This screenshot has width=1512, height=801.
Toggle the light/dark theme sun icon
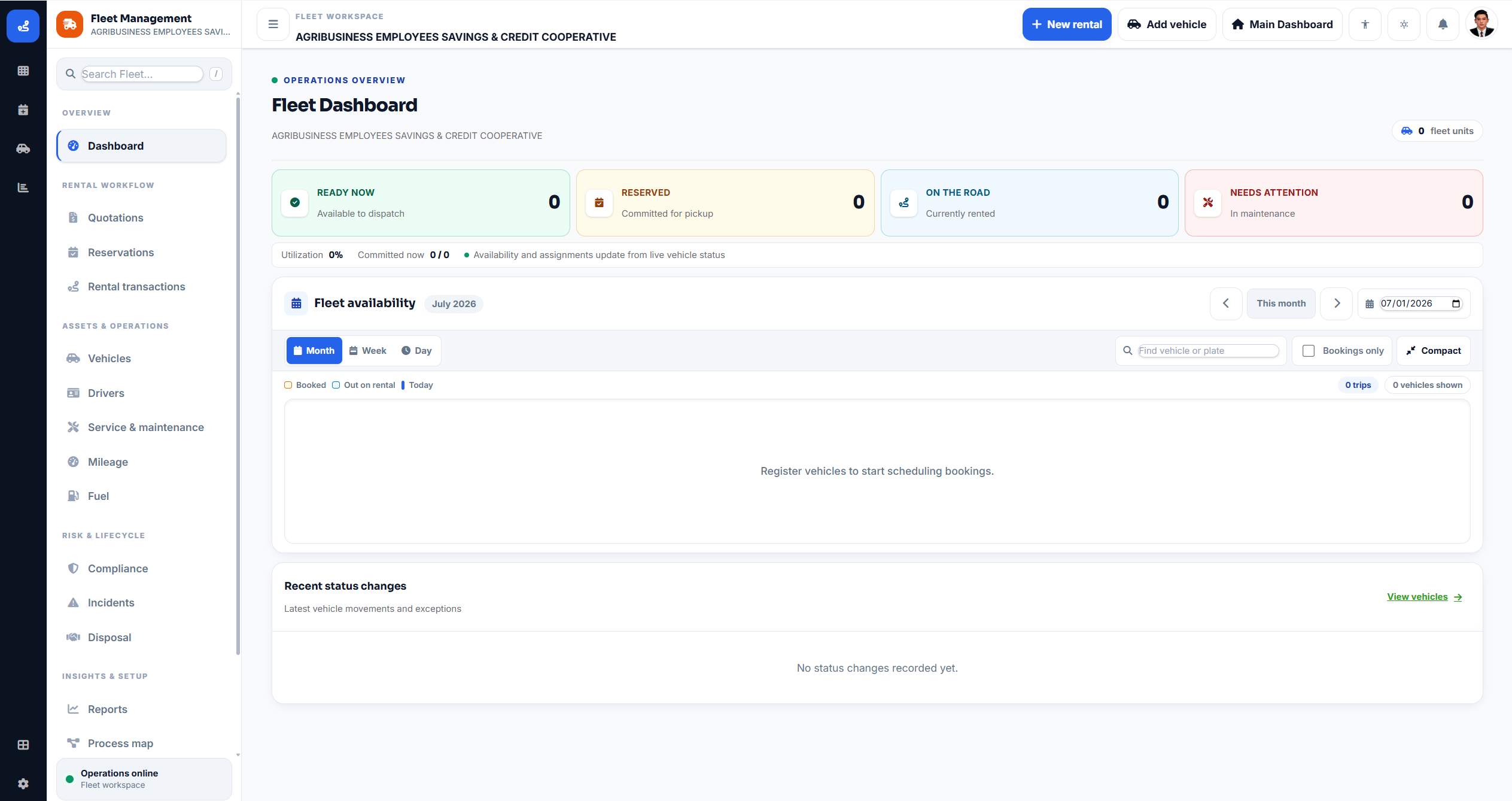pos(1404,25)
